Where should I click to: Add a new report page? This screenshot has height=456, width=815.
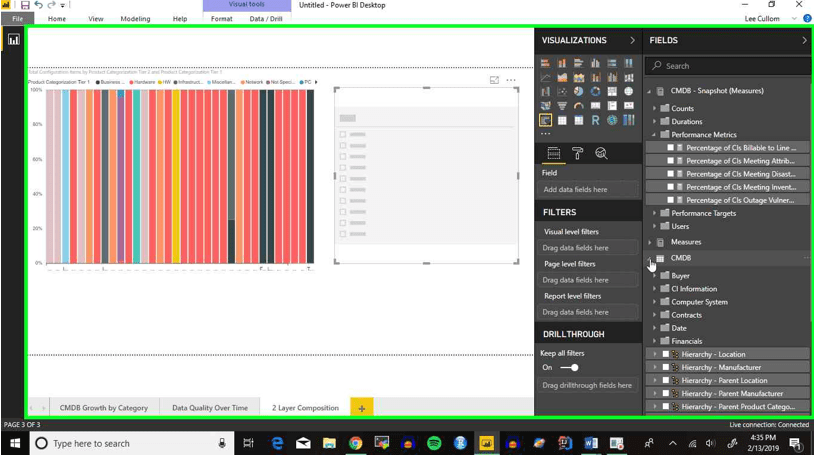point(362,408)
